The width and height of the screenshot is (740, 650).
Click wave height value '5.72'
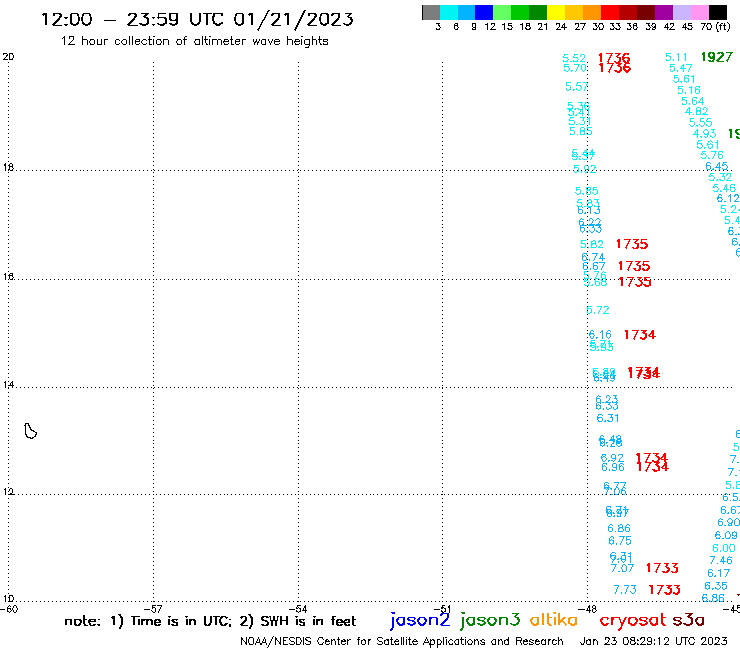[x=598, y=310]
